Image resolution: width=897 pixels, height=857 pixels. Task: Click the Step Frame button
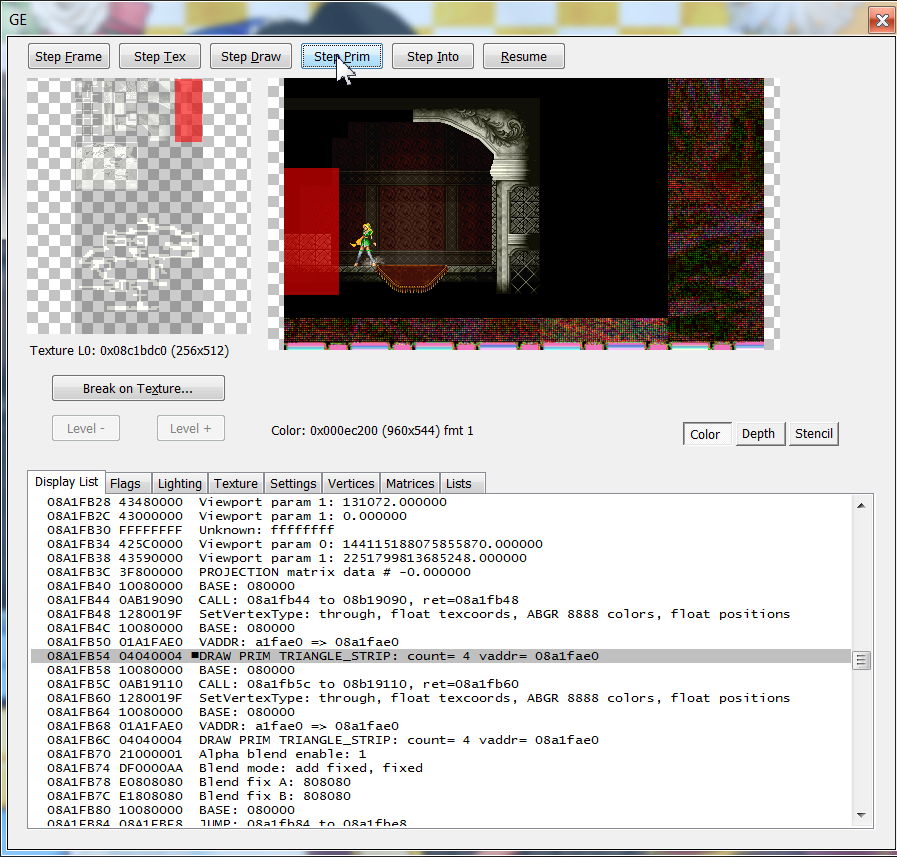pyautogui.click(x=68, y=57)
